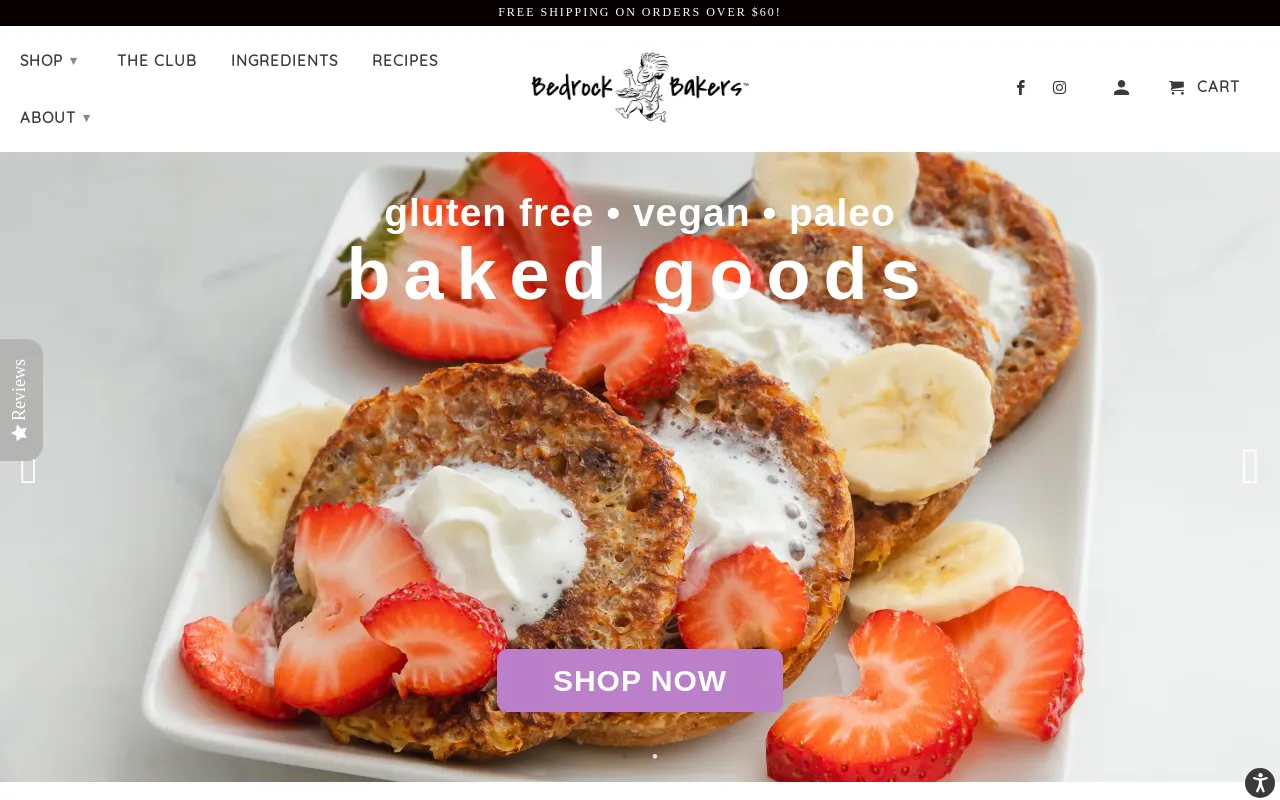
Task: Select the inactive dark slide indicator dot
Action: point(626,756)
